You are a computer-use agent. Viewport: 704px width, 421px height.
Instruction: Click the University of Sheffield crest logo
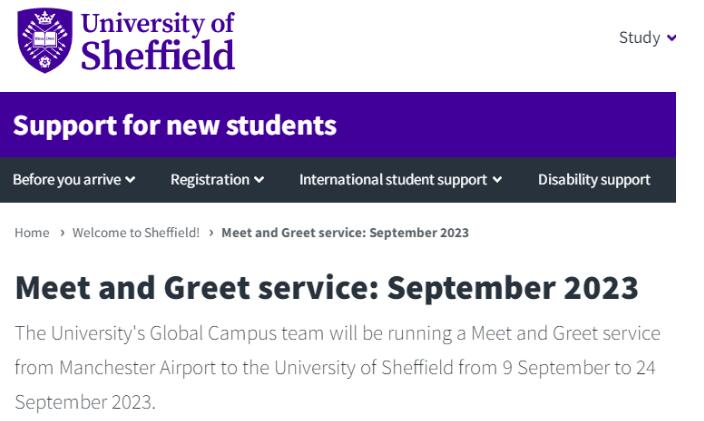coord(45,40)
